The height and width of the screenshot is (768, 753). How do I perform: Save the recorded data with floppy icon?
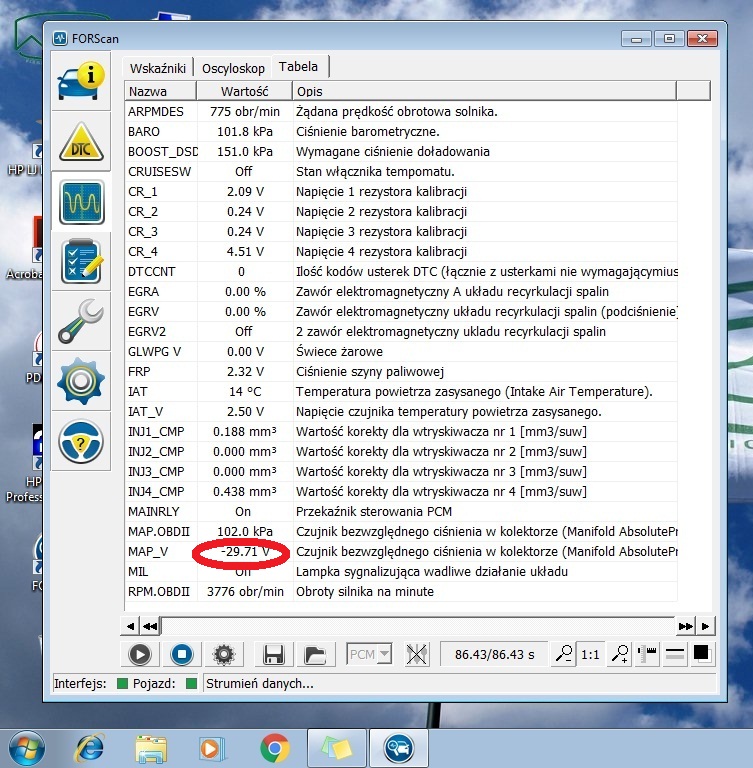coord(274,655)
